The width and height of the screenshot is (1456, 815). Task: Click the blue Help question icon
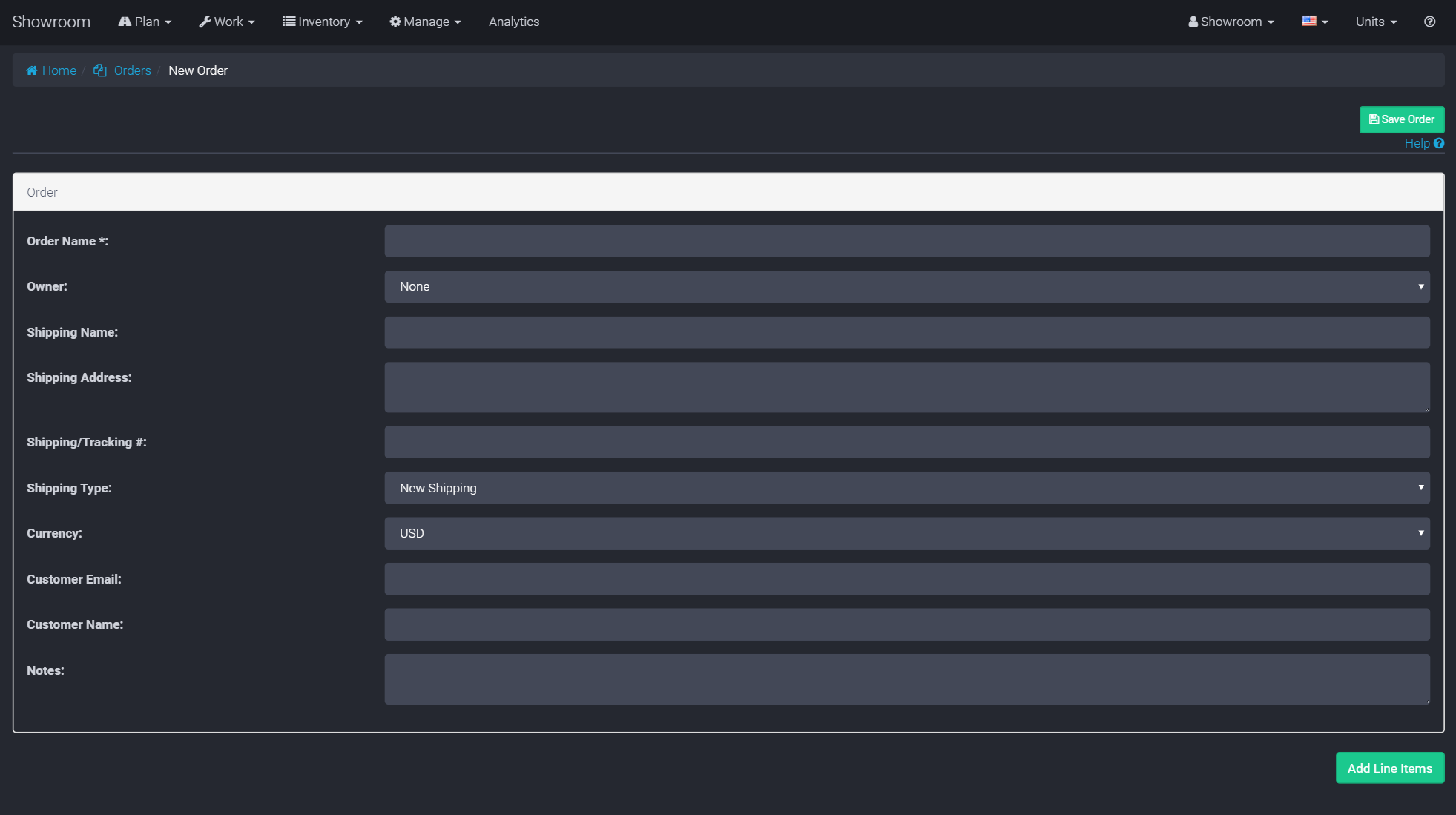tap(1439, 143)
